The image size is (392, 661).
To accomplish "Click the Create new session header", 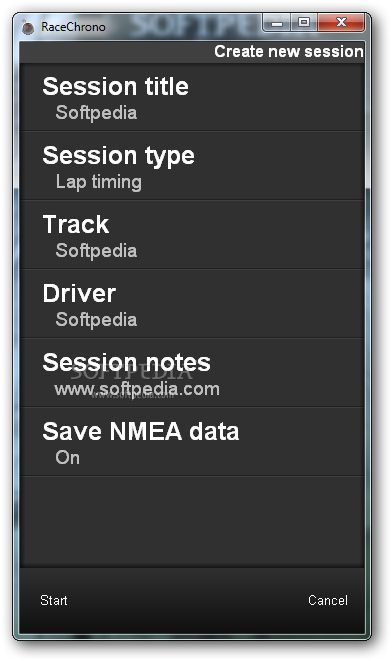I will pos(289,51).
